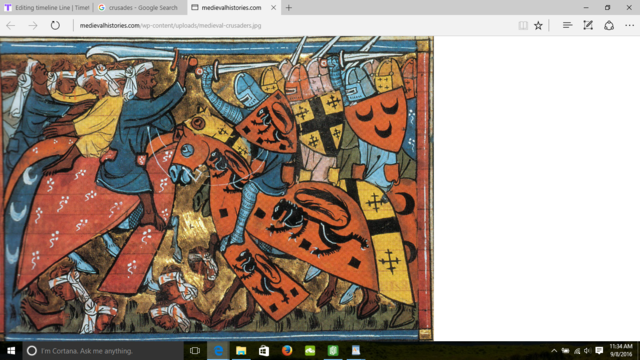Image resolution: width=640 pixels, height=360 pixels.
Task: Close the Edge browser window
Action: (x=629, y=7)
